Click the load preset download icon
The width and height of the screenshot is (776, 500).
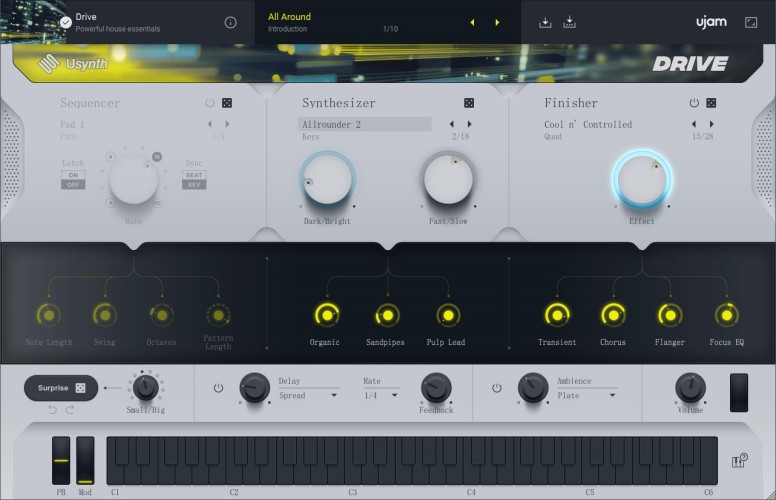click(545, 22)
